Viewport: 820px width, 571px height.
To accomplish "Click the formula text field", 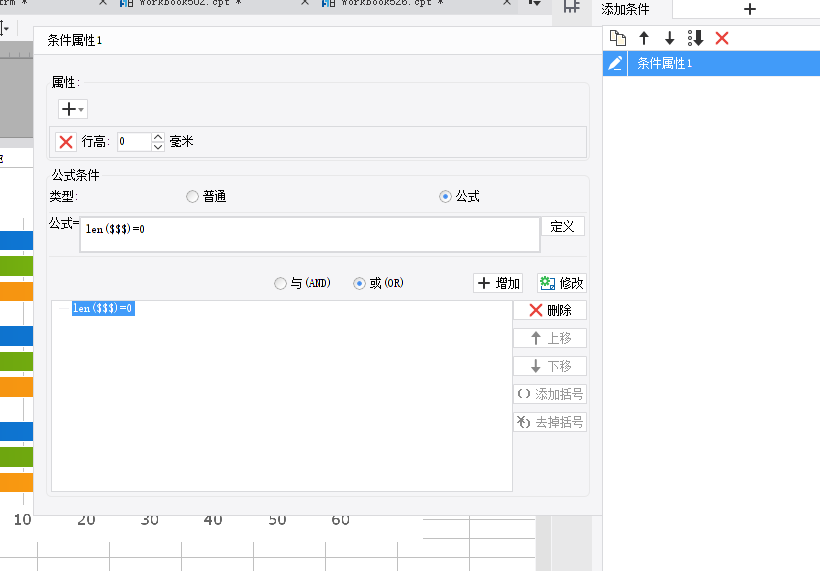I will pos(310,234).
